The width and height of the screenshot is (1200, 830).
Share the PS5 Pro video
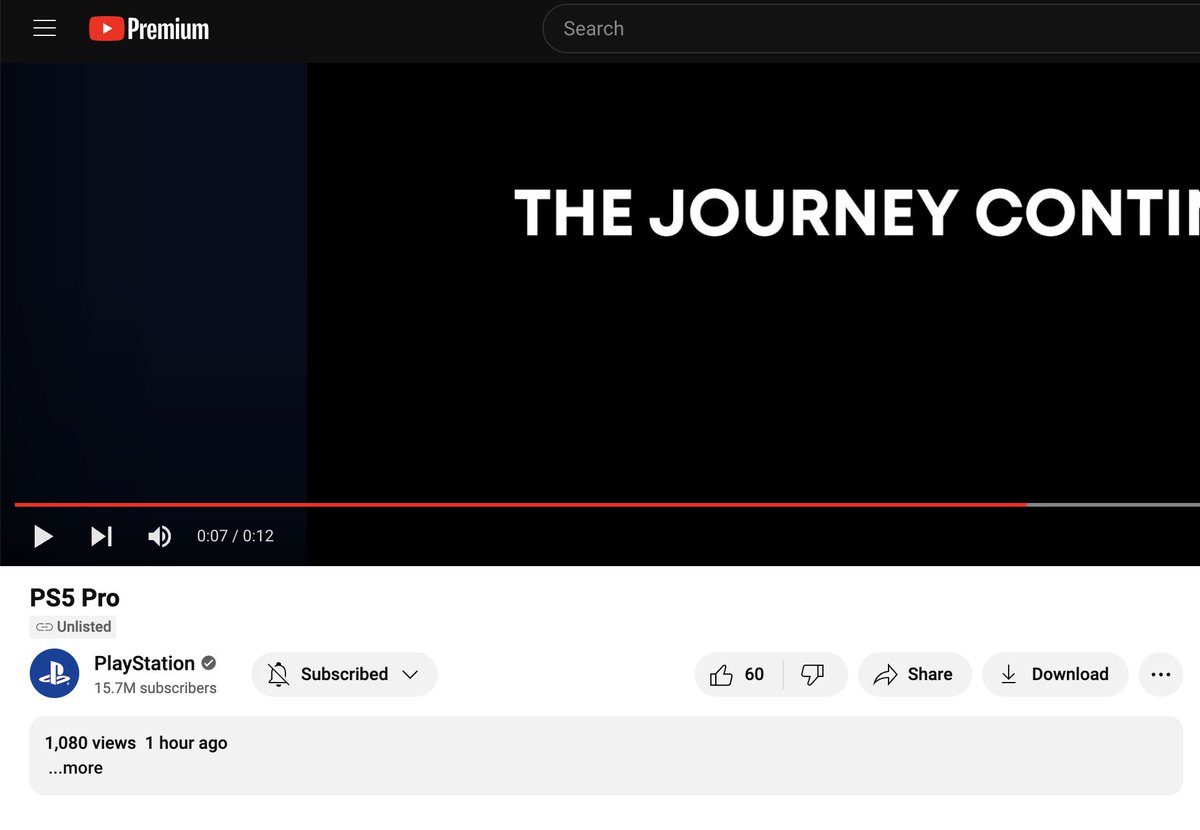913,674
